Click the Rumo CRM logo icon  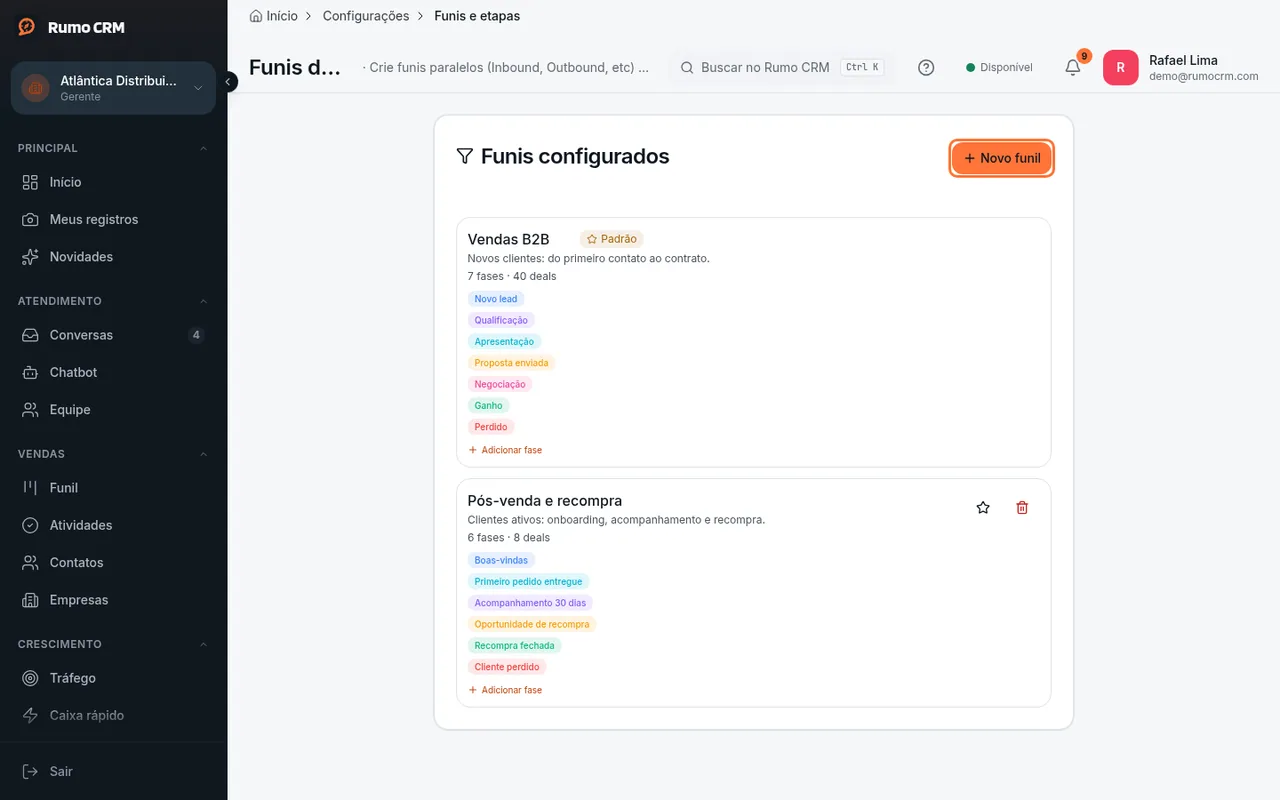point(27,27)
